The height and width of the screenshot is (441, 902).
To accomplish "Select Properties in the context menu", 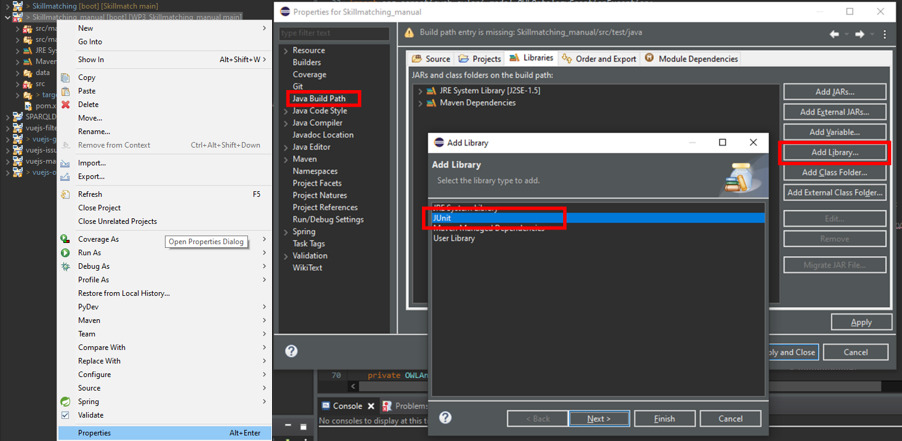I will [x=165, y=433].
